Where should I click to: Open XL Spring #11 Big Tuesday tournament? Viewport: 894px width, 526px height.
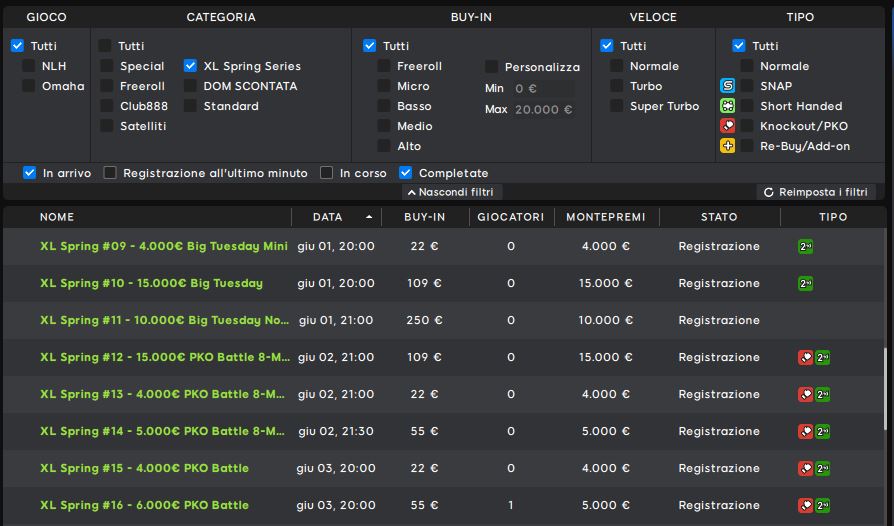click(164, 320)
